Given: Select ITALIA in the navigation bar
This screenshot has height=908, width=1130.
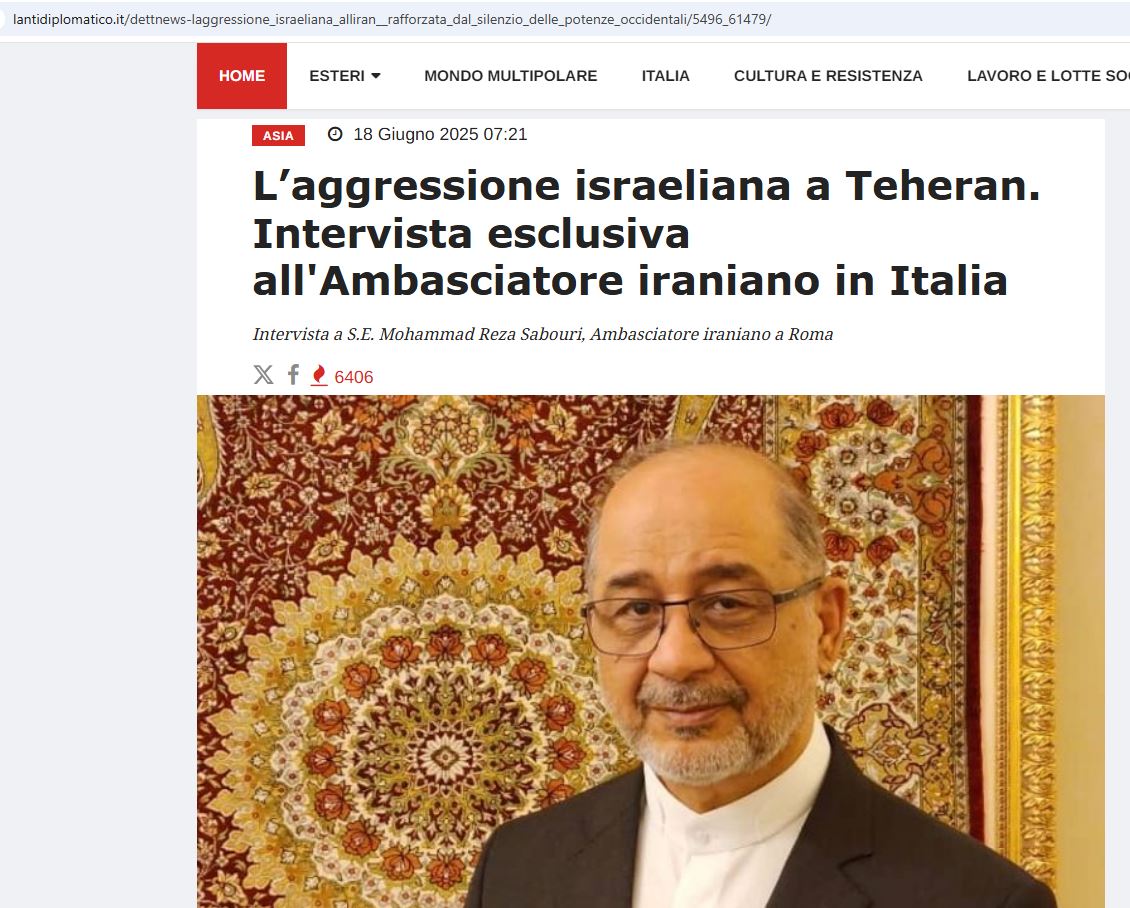Looking at the screenshot, I should (665, 76).
